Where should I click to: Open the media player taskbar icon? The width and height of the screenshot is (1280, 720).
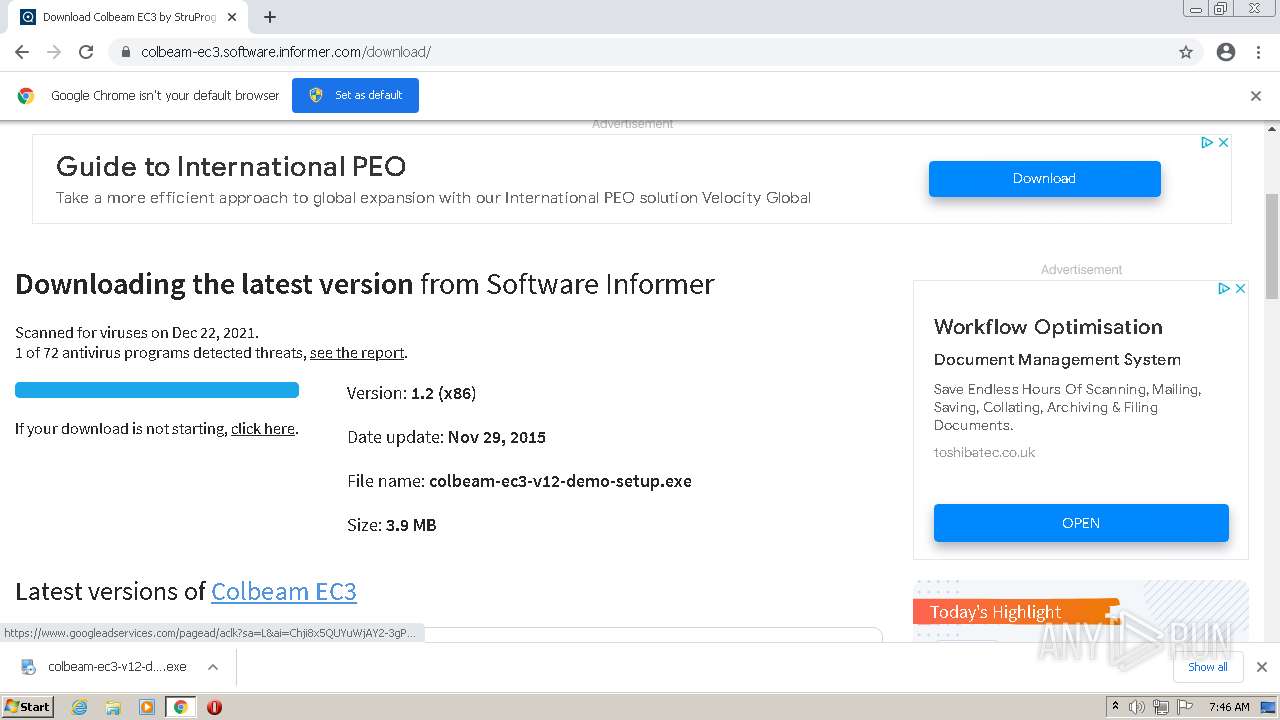point(147,707)
